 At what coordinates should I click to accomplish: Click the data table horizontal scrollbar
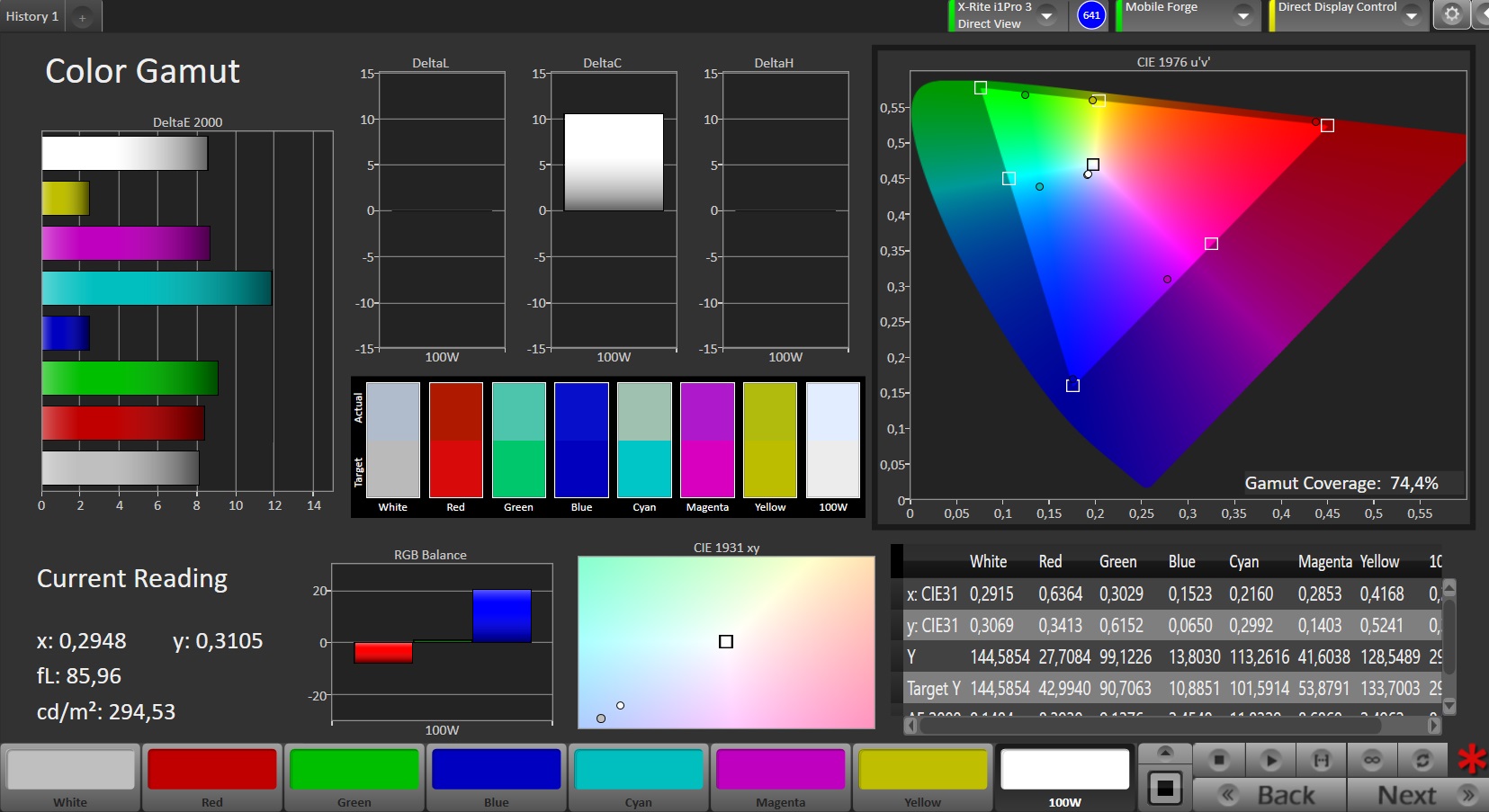click(x=1171, y=725)
